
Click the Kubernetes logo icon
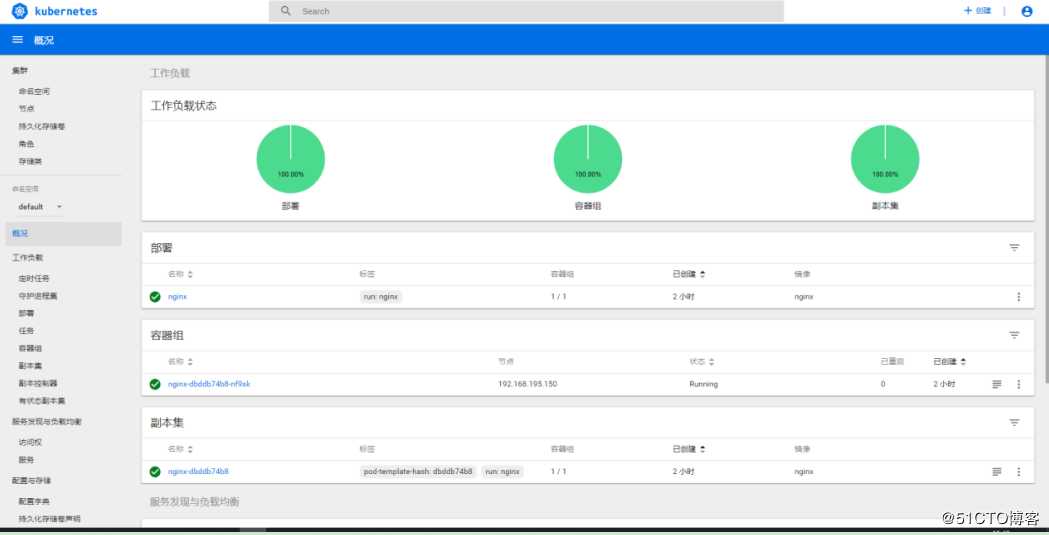point(19,11)
